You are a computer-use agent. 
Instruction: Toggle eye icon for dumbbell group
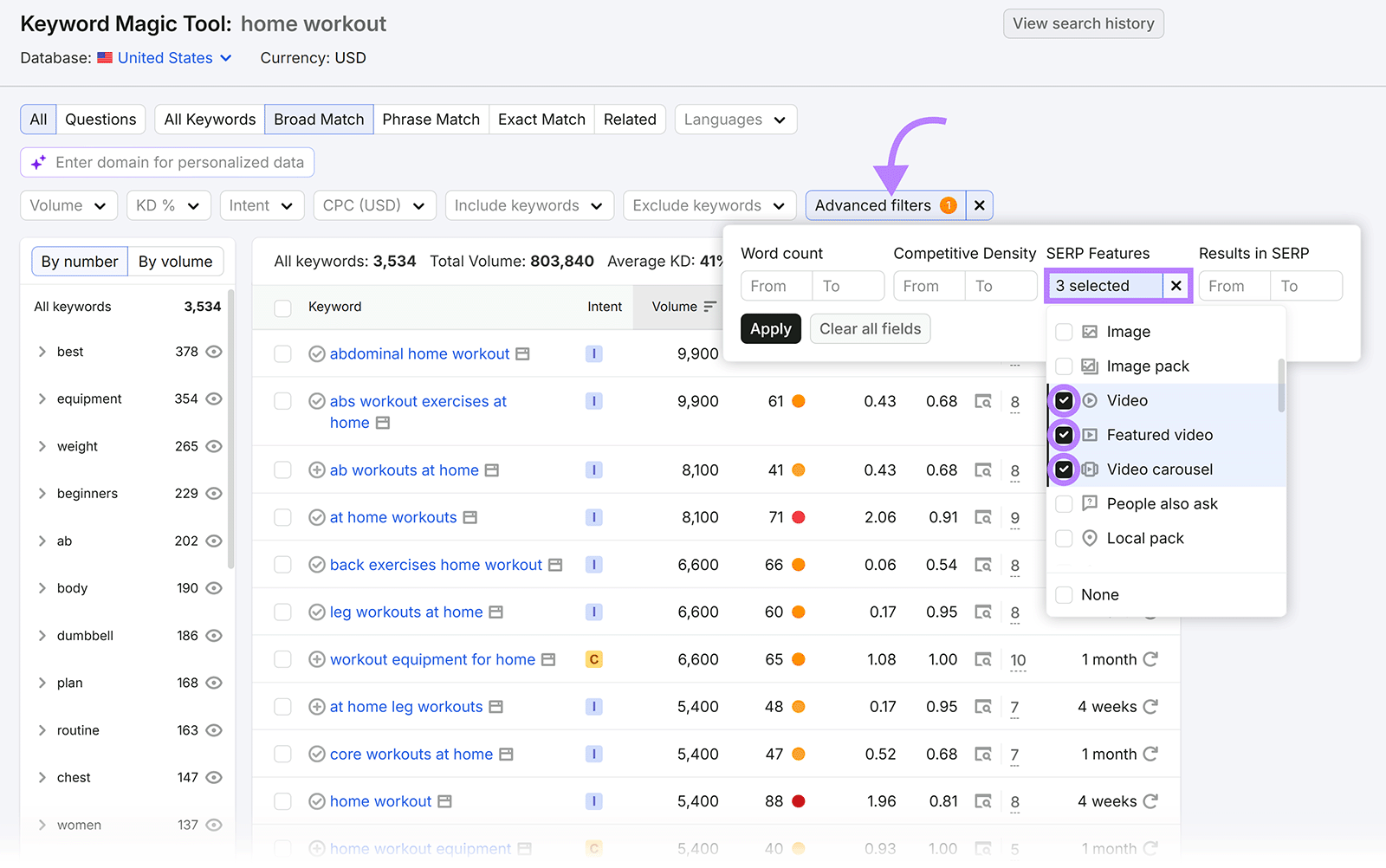pos(214,635)
